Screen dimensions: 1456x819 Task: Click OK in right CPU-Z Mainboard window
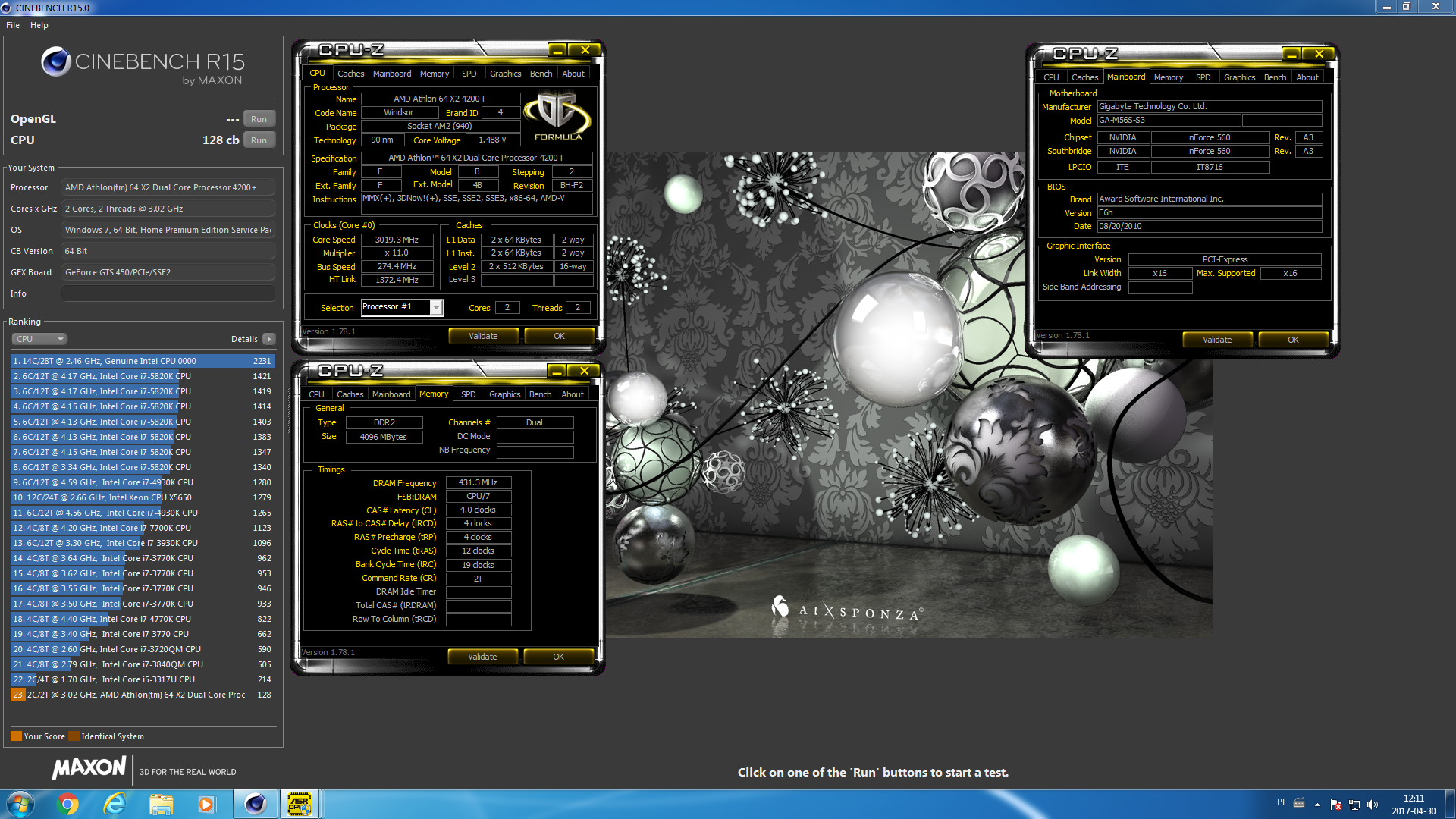point(1293,340)
